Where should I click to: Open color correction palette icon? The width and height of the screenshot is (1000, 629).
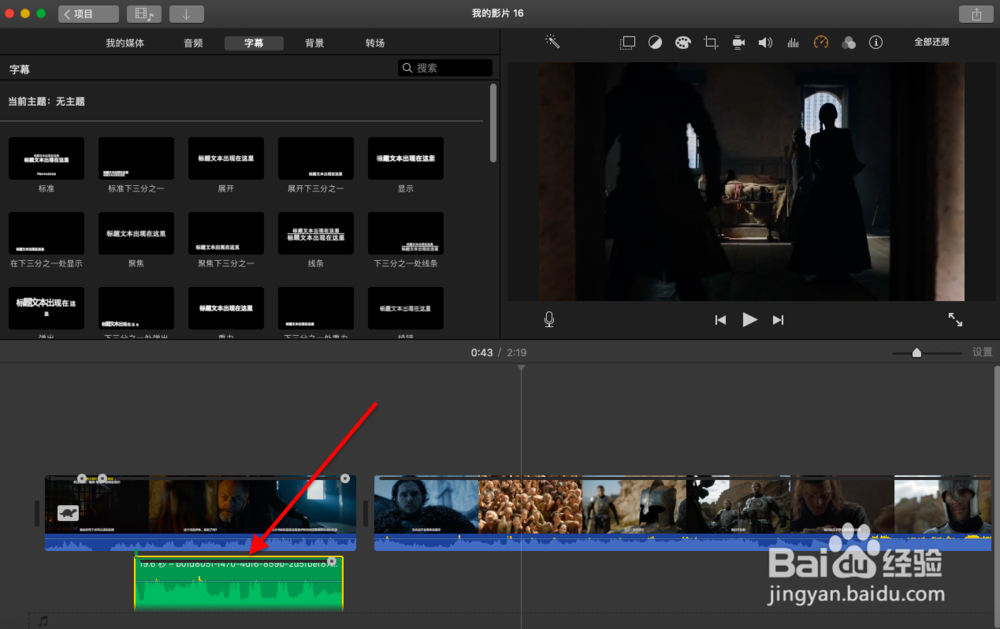(683, 43)
